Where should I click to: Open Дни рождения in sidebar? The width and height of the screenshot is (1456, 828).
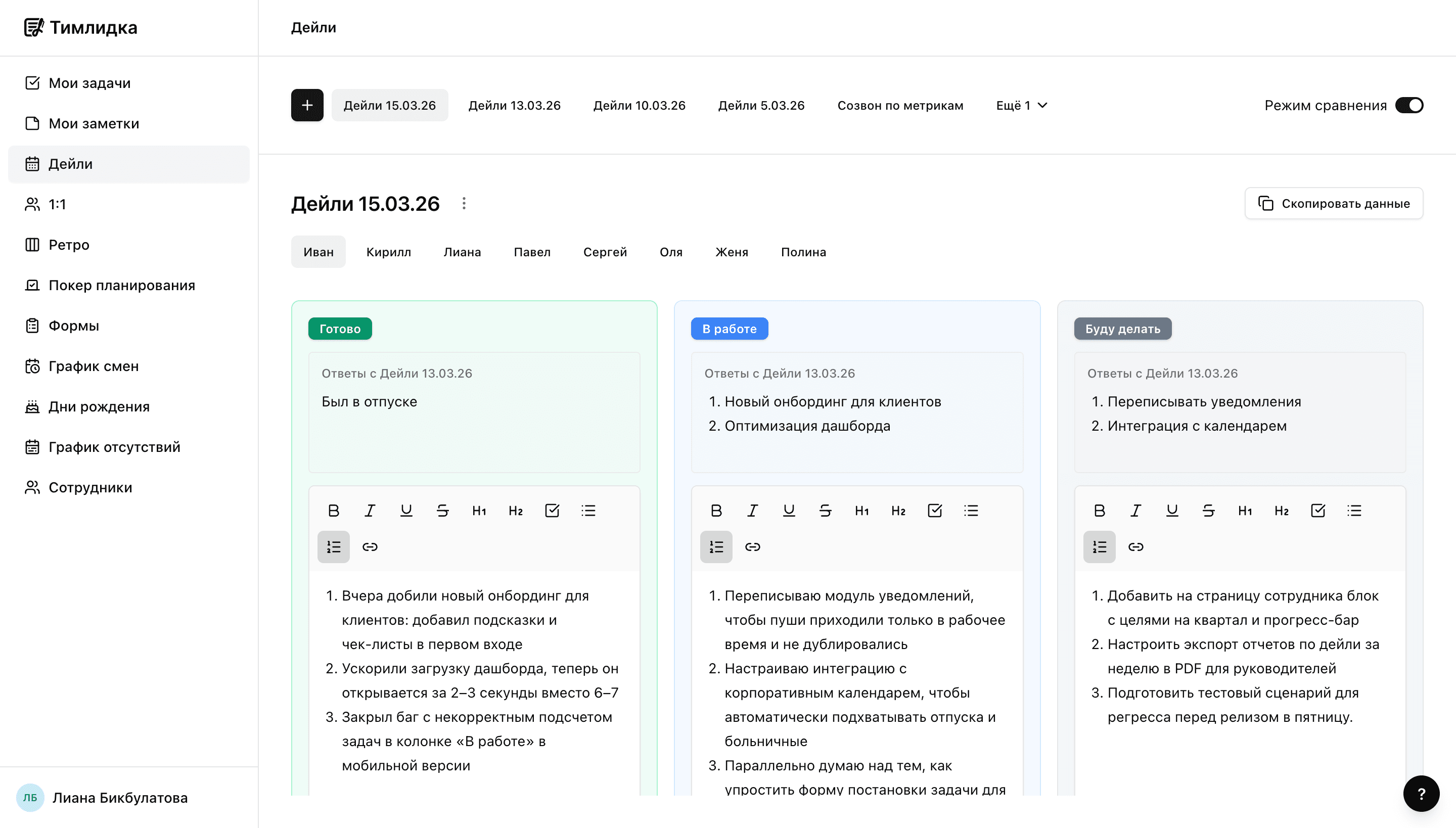(x=128, y=406)
